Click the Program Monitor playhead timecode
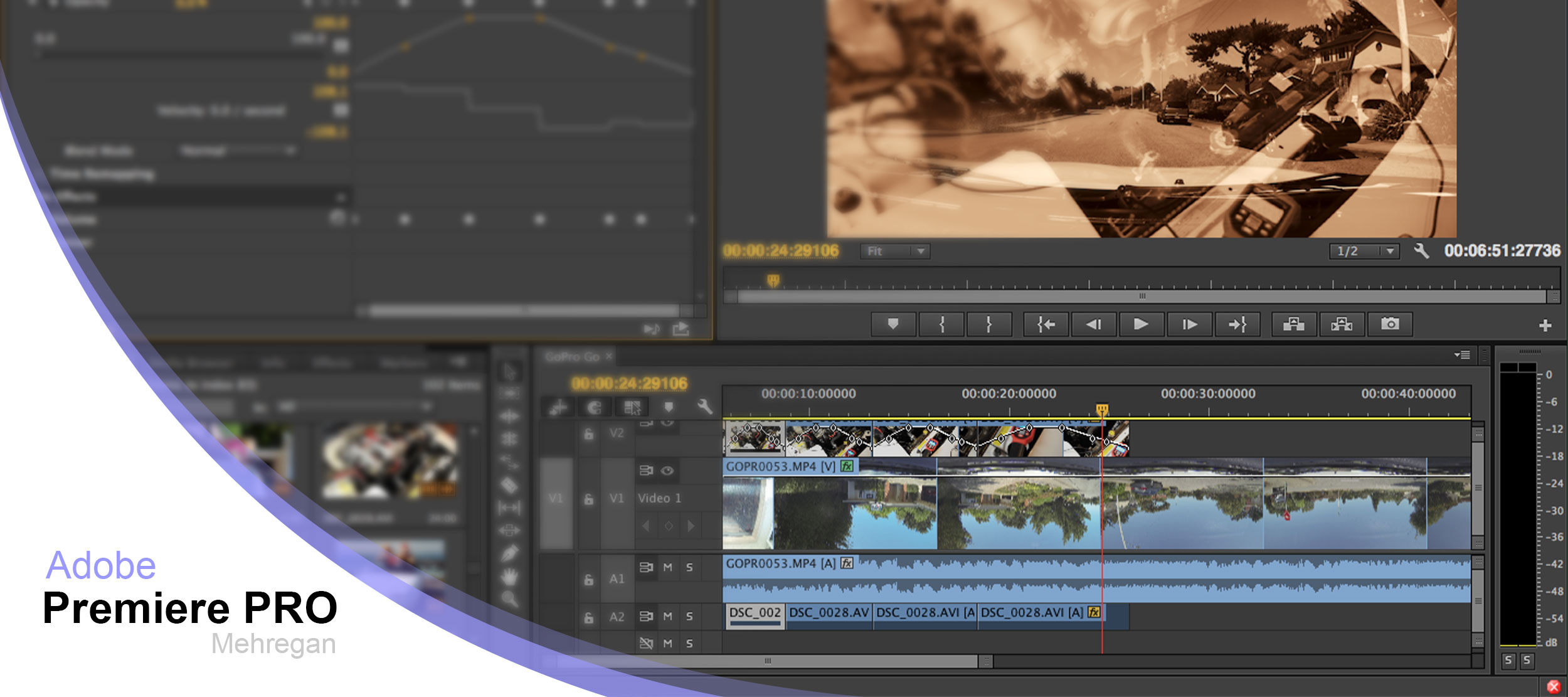 781,251
